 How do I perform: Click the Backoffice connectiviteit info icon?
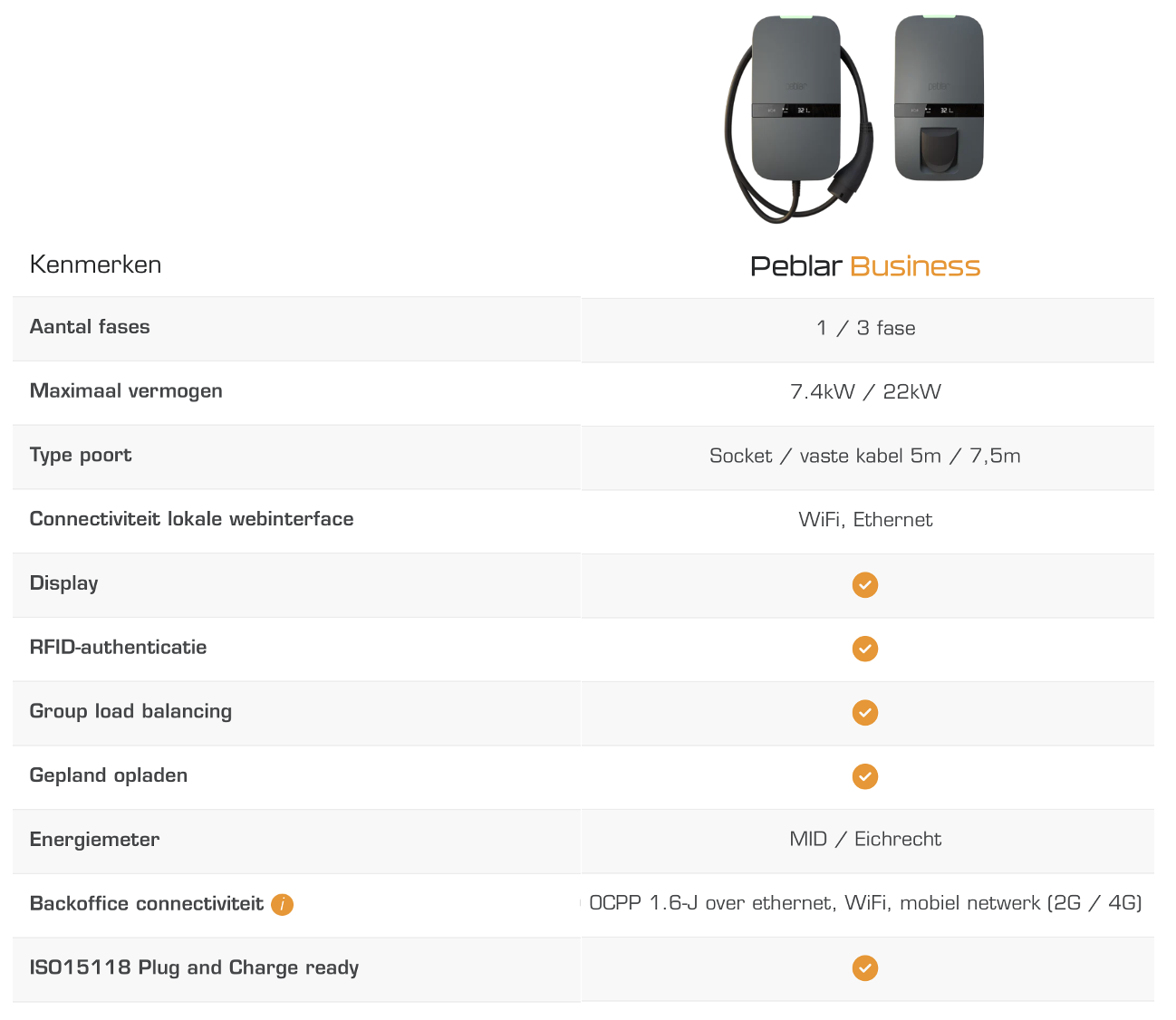[x=282, y=904]
